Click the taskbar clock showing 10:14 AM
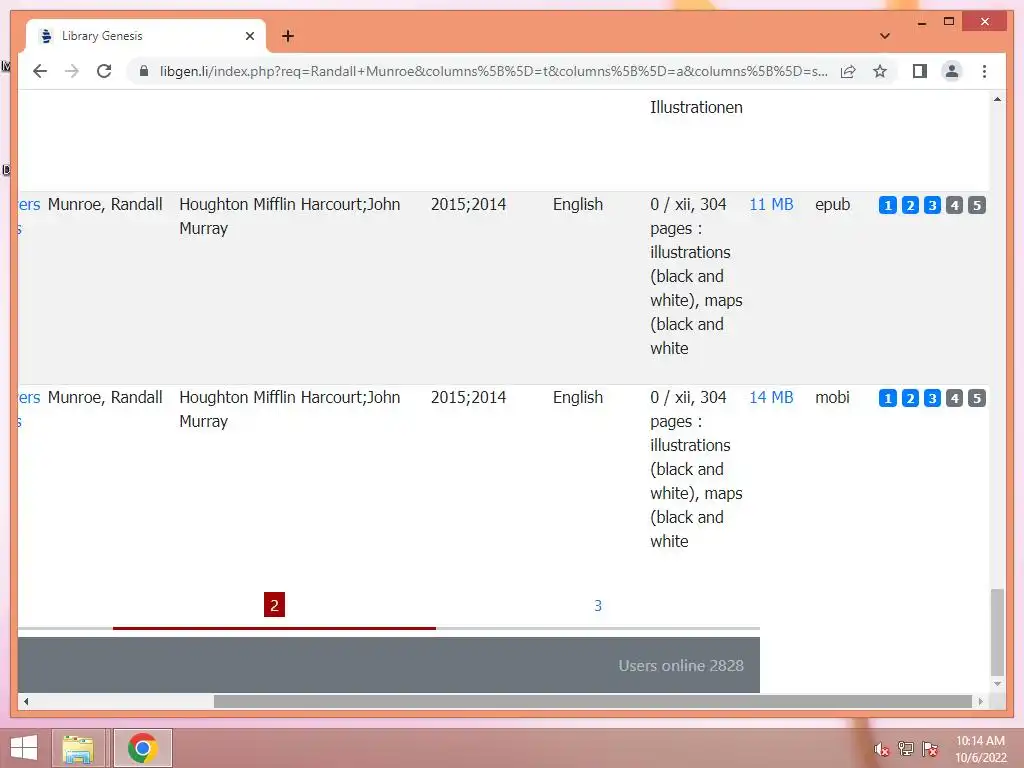Image resolution: width=1024 pixels, height=768 pixels. coord(980,749)
